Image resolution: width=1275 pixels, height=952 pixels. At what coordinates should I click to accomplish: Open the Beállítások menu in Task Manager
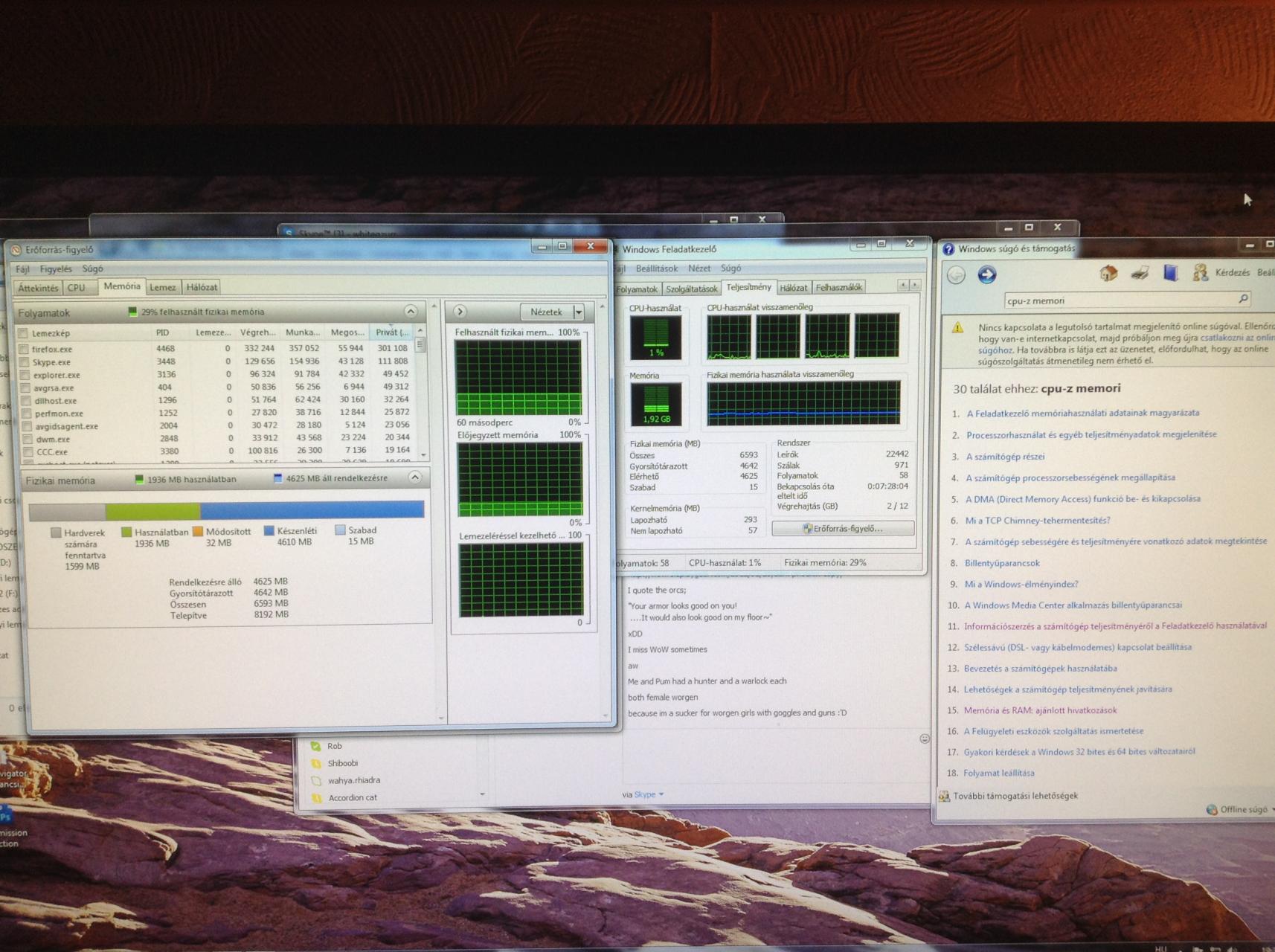click(657, 268)
